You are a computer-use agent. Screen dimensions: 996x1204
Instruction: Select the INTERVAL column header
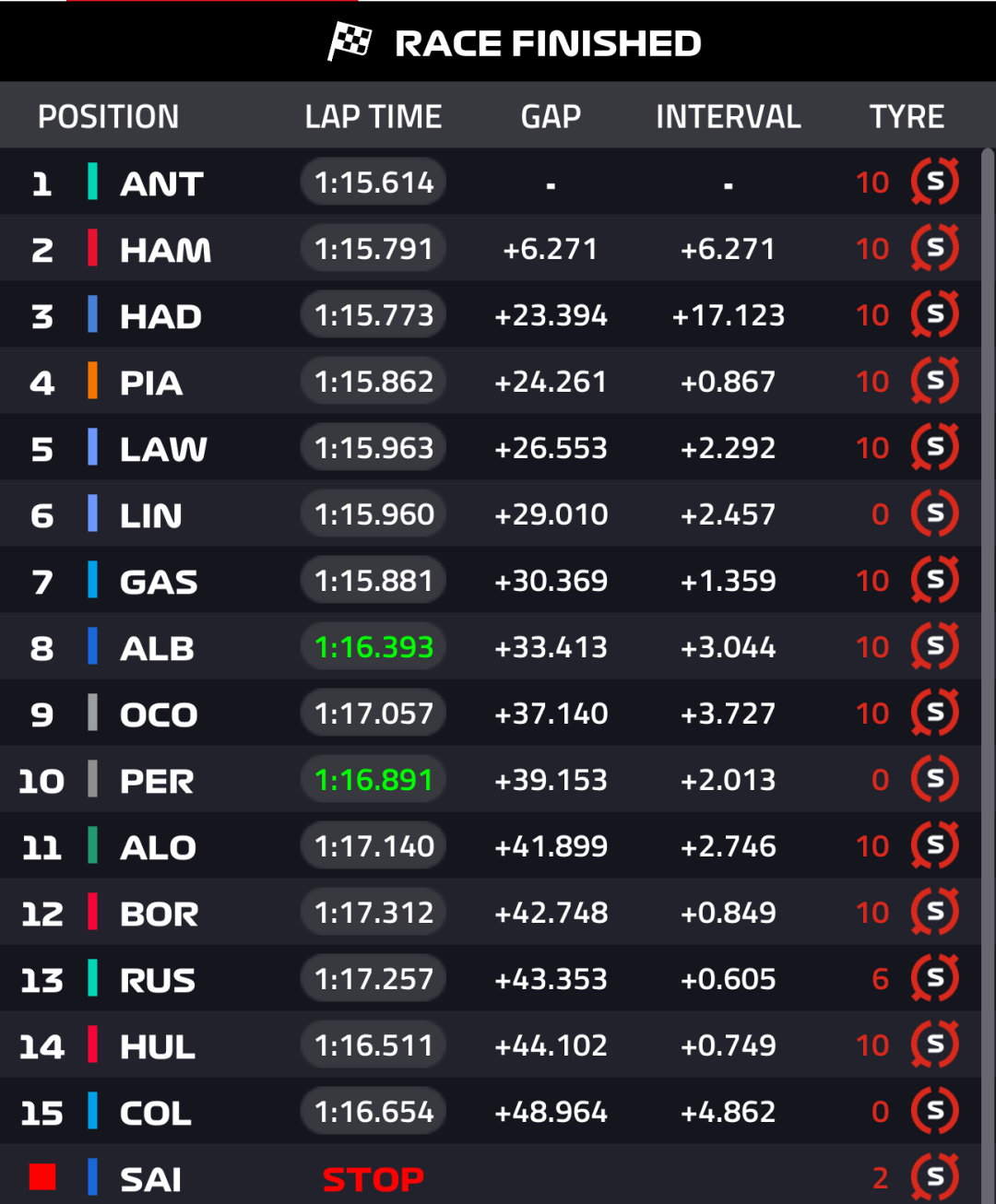(x=729, y=117)
